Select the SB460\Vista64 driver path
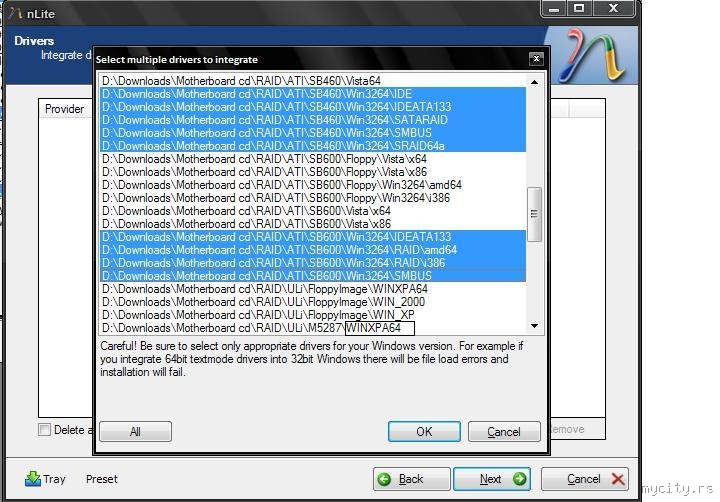The width and height of the screenshot is (720, 502). pyautogui.click(x=313, y=81)
